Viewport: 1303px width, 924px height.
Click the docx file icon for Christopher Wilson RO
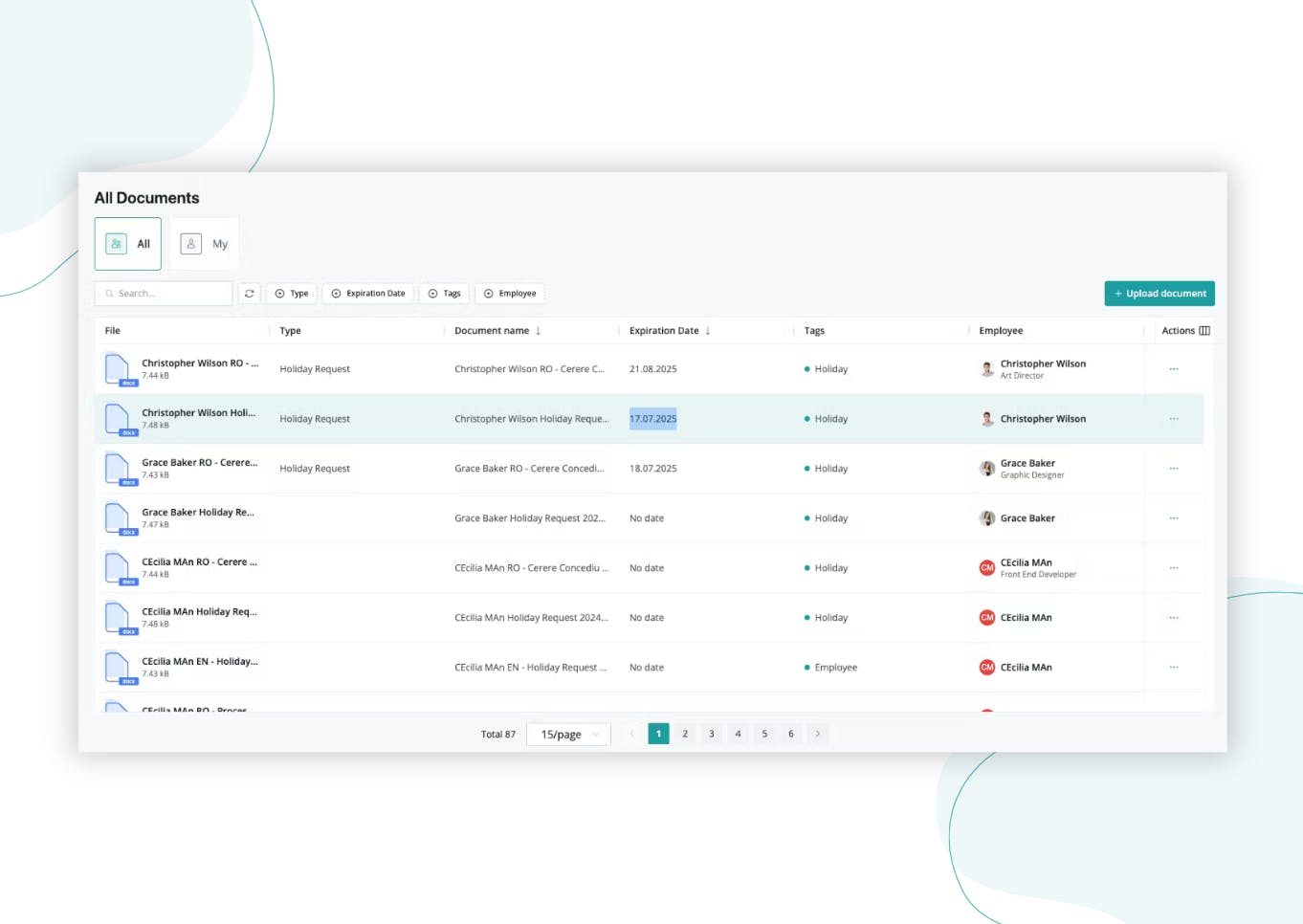[x=117, y=368]
